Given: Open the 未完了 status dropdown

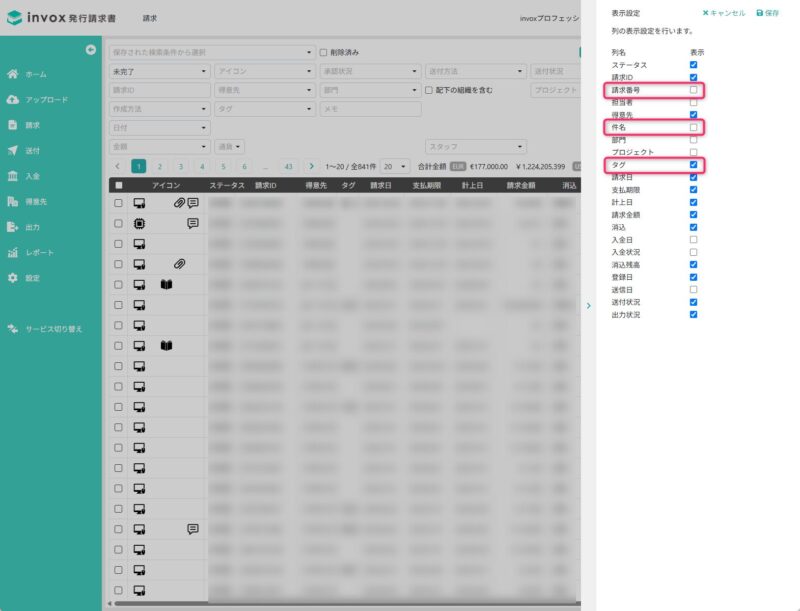Looking at the screenshot, I should (x=159, y=71).
